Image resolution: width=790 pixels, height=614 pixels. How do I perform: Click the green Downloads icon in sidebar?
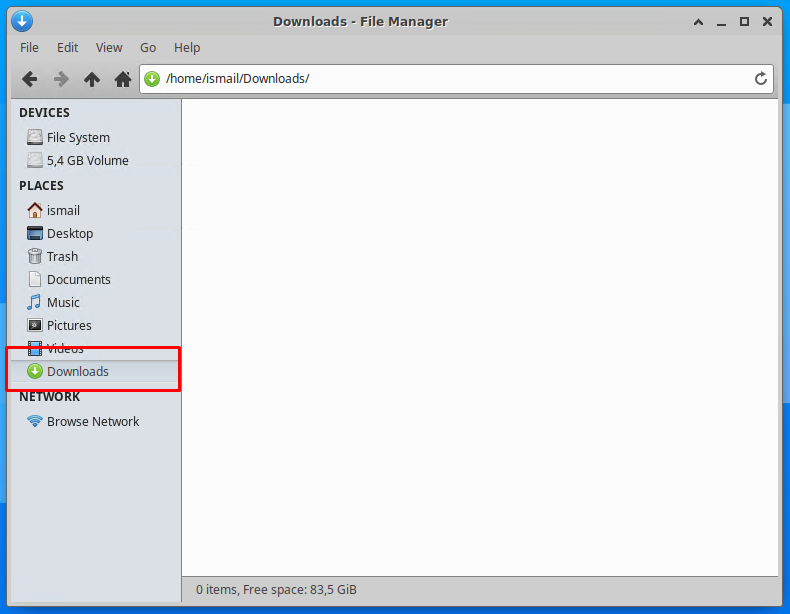[35, 371]
